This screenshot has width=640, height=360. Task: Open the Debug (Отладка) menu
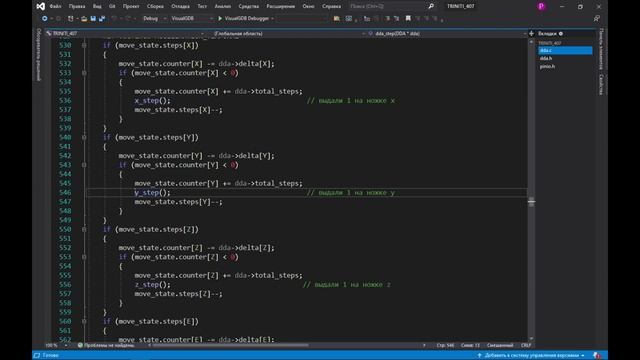coord(180,6)
